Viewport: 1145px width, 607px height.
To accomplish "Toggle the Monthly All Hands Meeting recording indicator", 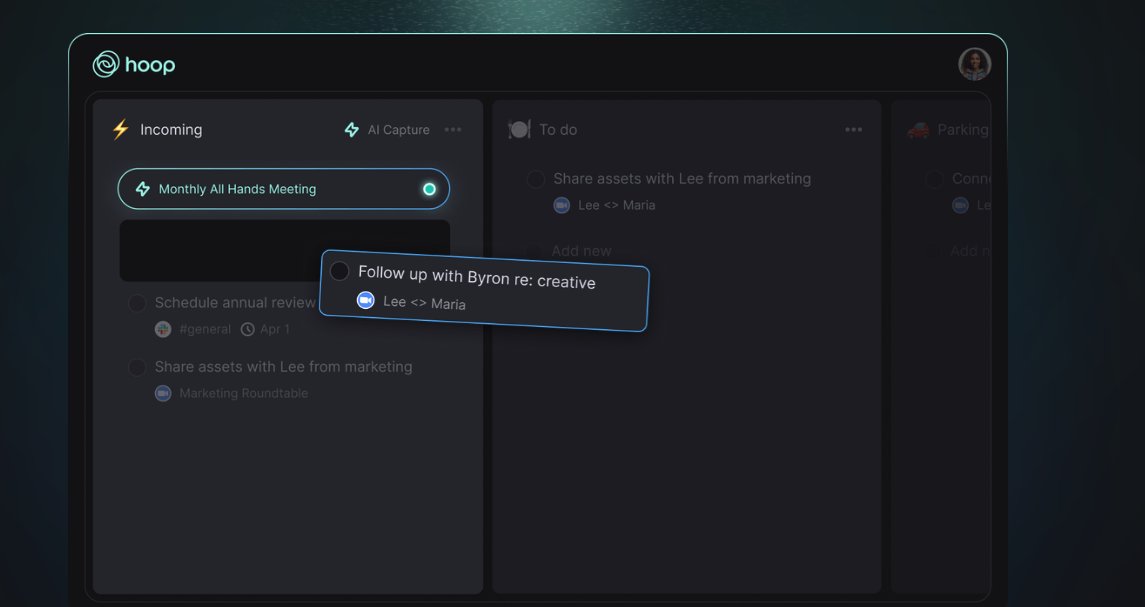I will (429, 189).
